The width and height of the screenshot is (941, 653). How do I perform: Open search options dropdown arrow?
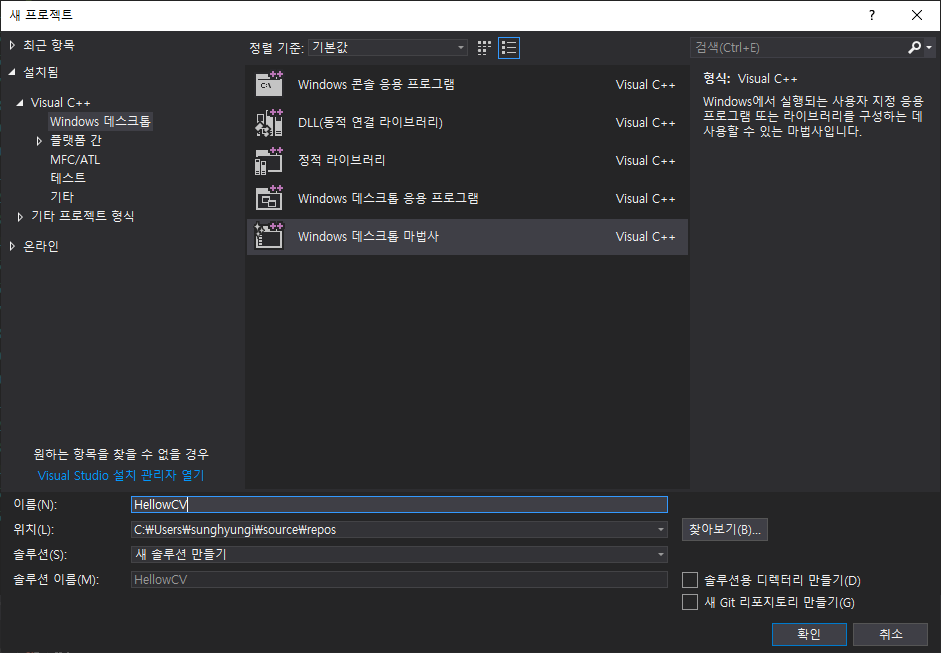[x=929, y=47]
